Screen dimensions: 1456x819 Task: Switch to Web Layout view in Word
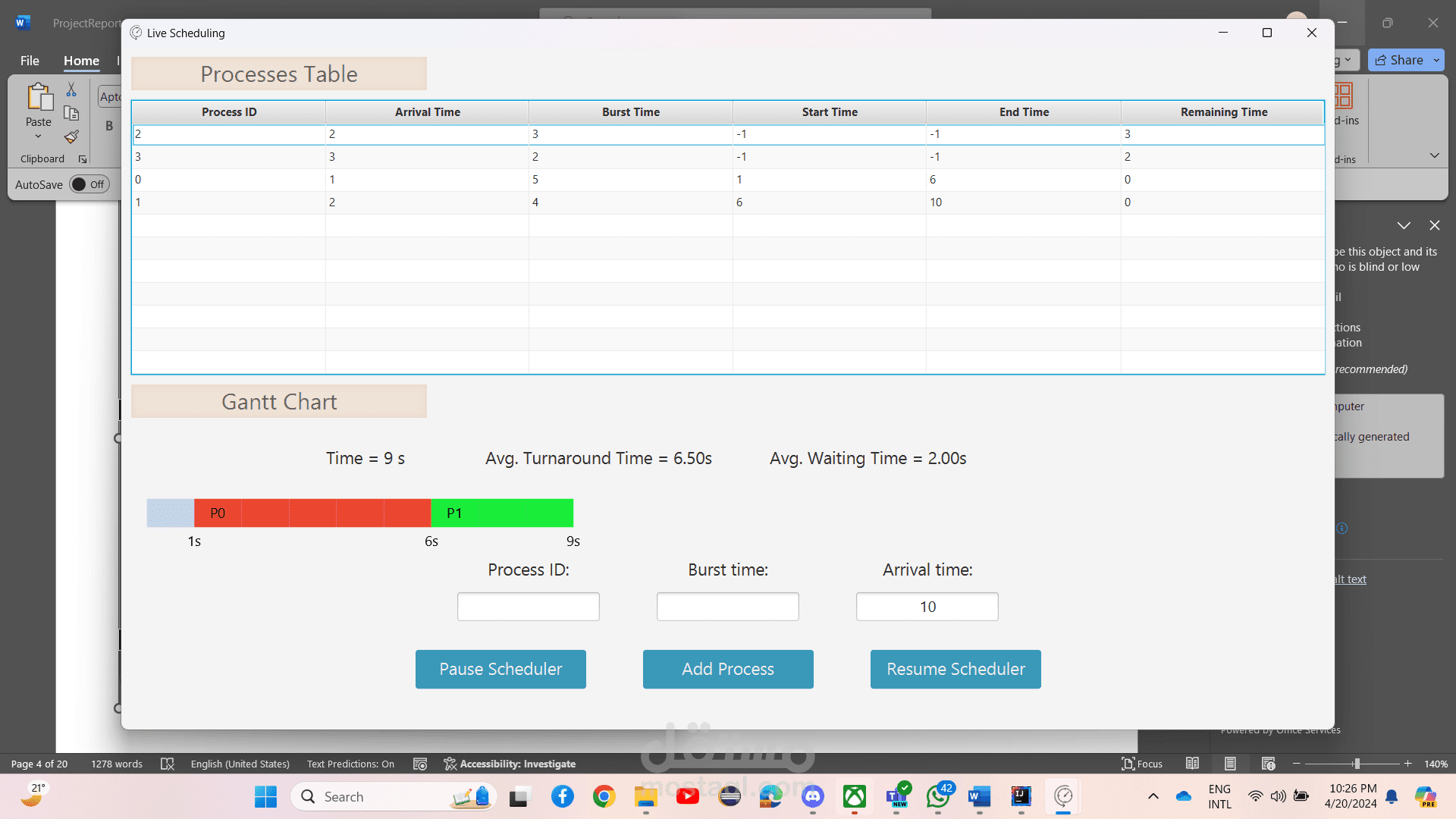1268,764
